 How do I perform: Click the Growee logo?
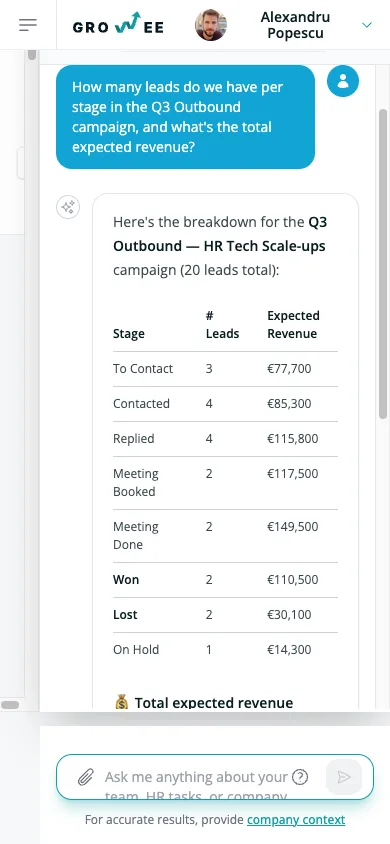tap(118, 25)
